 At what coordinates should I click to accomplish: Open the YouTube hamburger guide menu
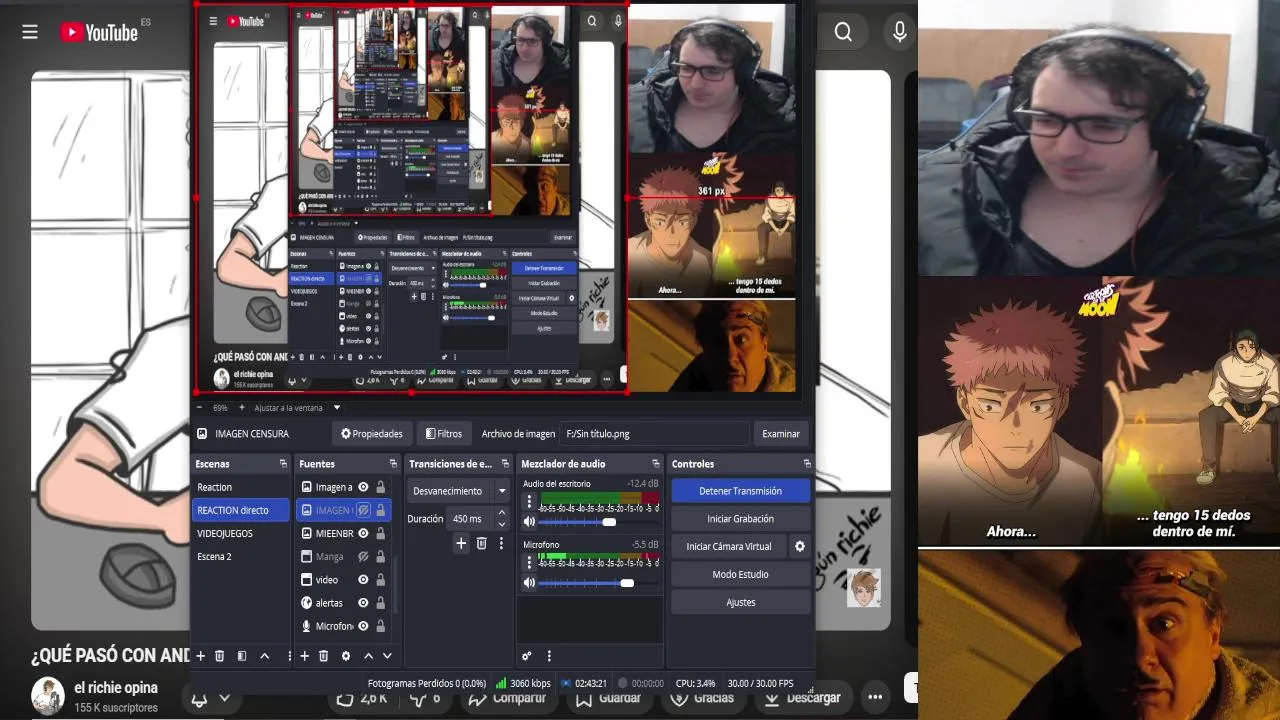(x=30, y=32)
